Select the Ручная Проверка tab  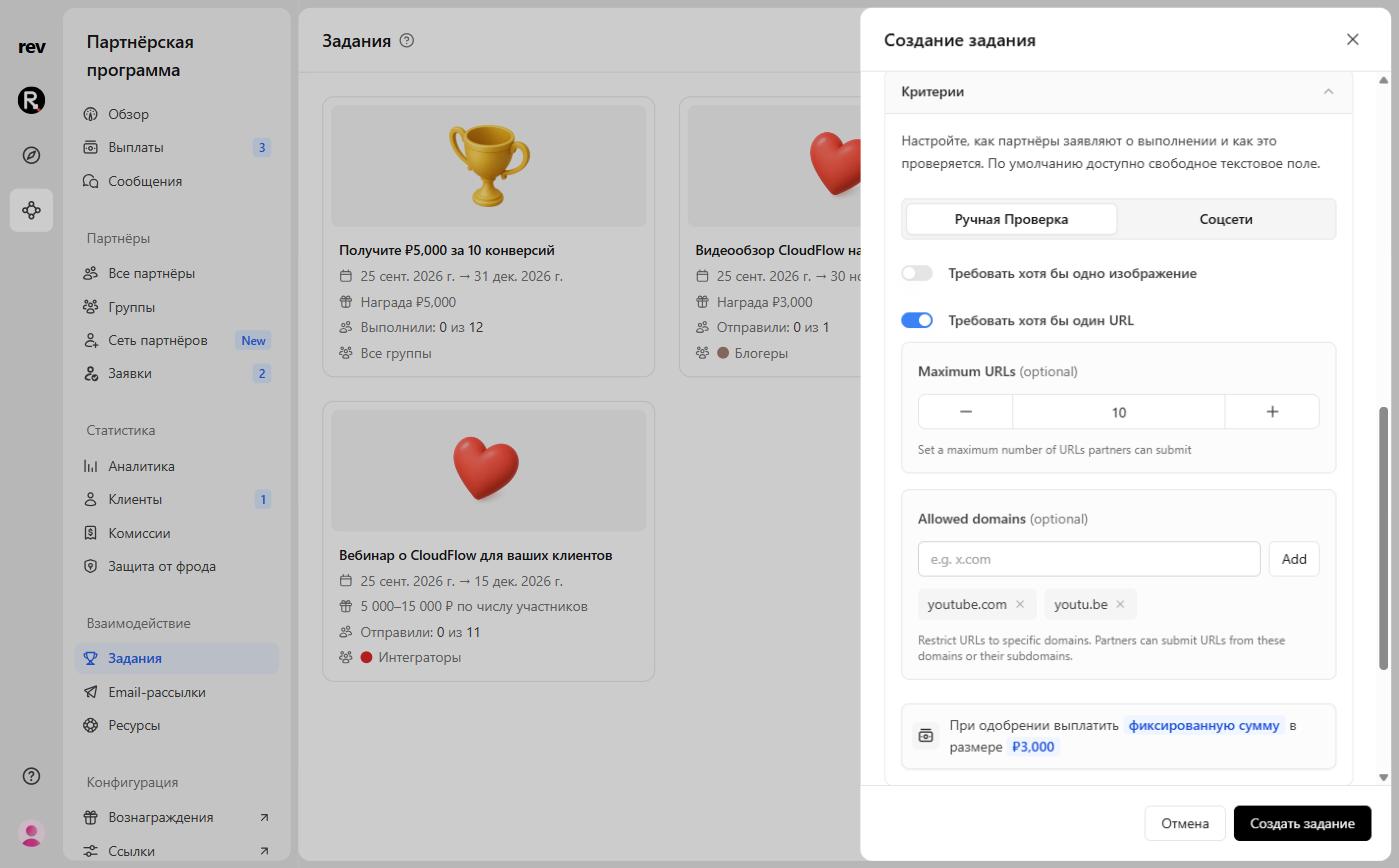(x=1011, y=219)
